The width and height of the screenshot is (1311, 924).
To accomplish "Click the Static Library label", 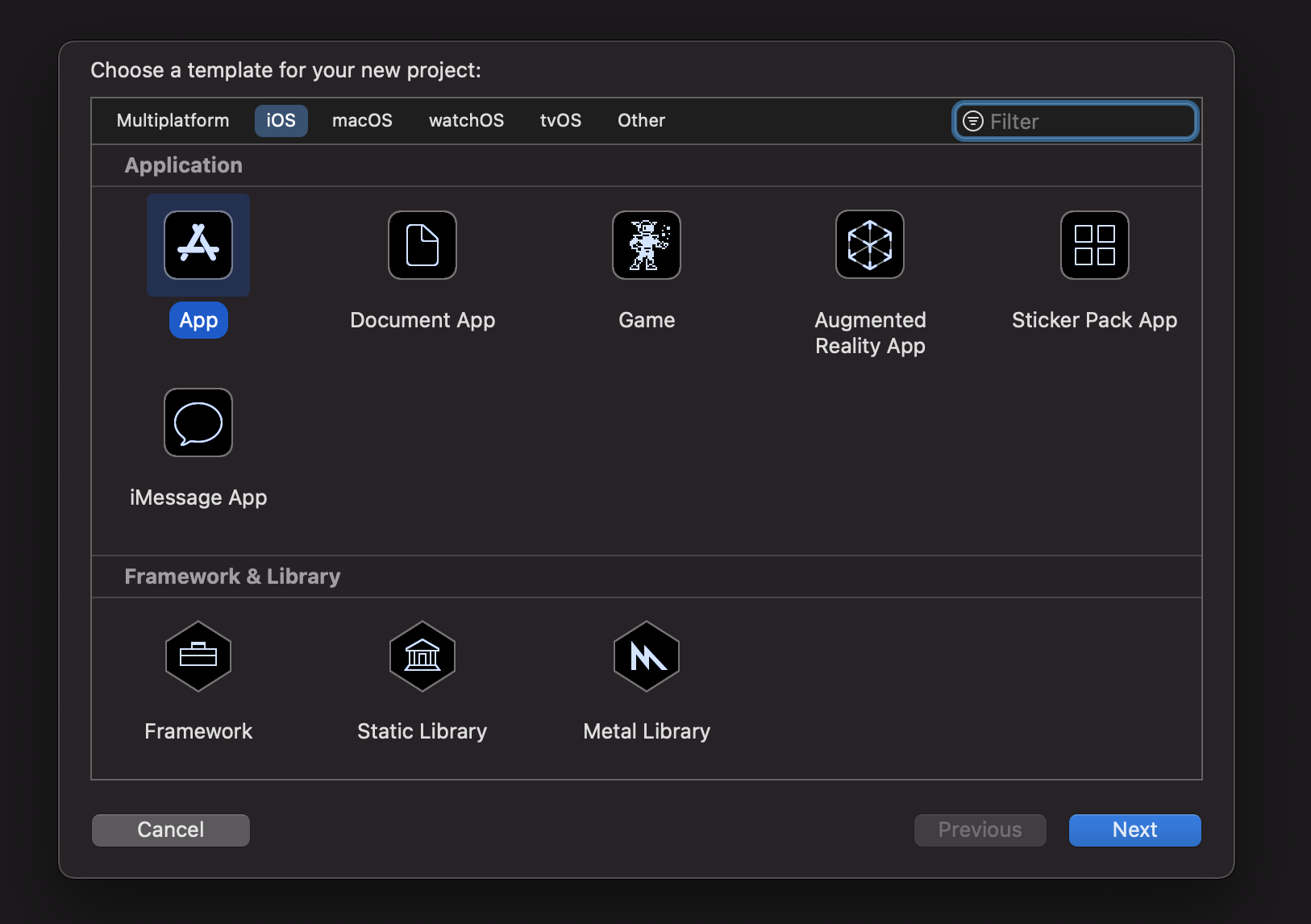I will click(422, 731).
